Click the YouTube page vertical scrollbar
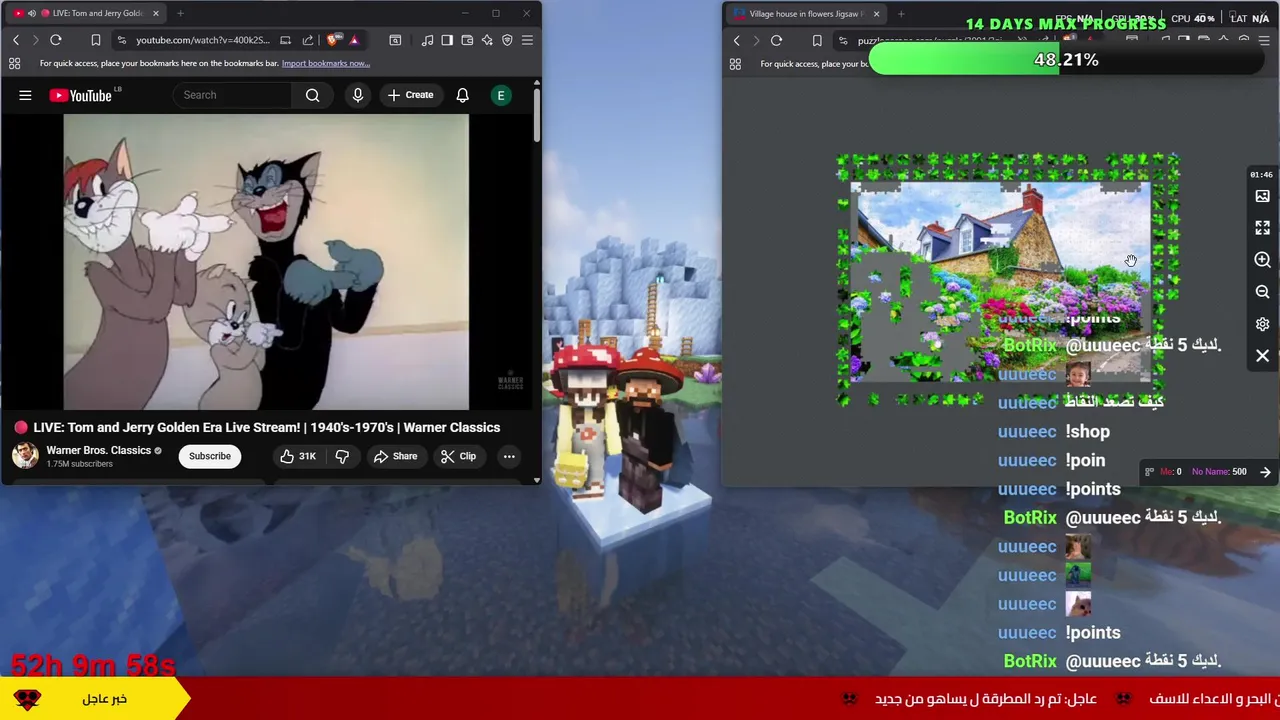Image resolution: width=1280 pixels, height=720 pixels. tap(537, 115)
